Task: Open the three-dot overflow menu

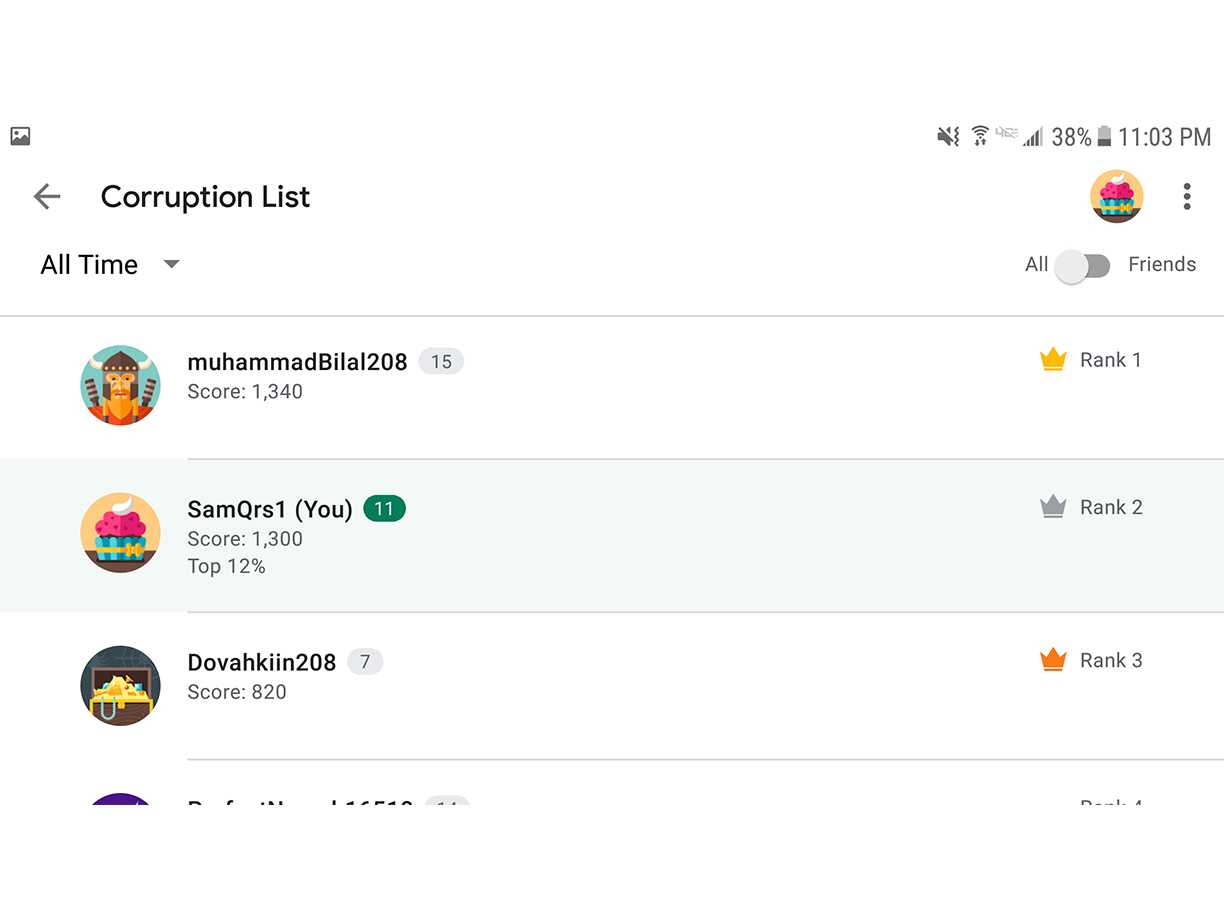Action: (1187, 197)
